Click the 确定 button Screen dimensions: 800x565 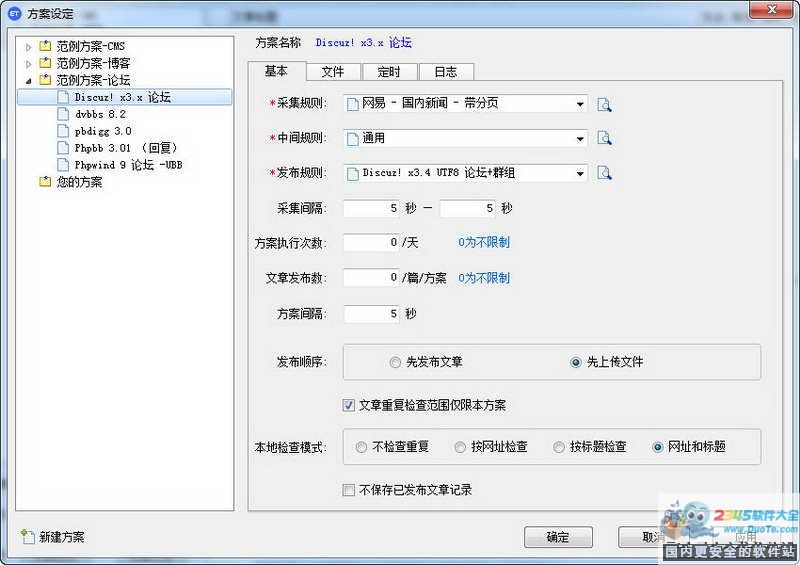tap(558, 537)
